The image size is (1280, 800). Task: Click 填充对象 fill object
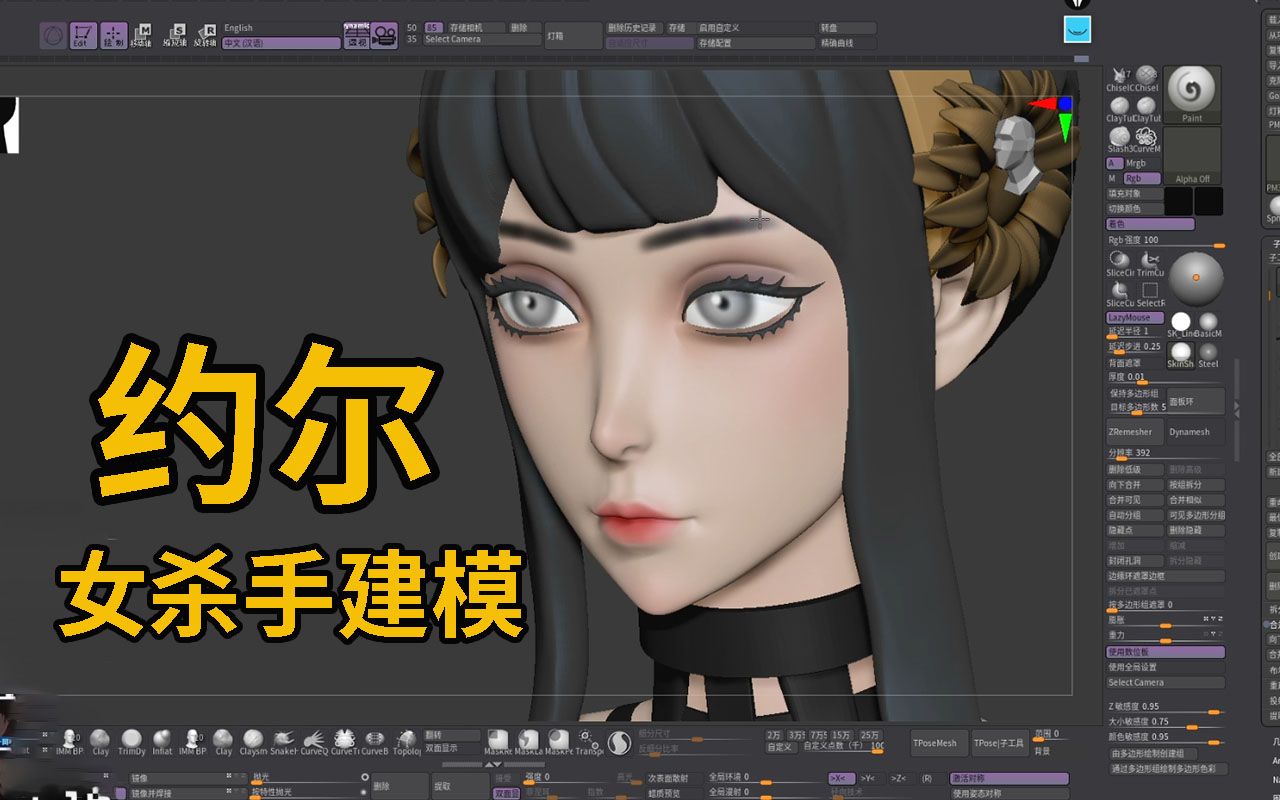(x=1134, y=193)
